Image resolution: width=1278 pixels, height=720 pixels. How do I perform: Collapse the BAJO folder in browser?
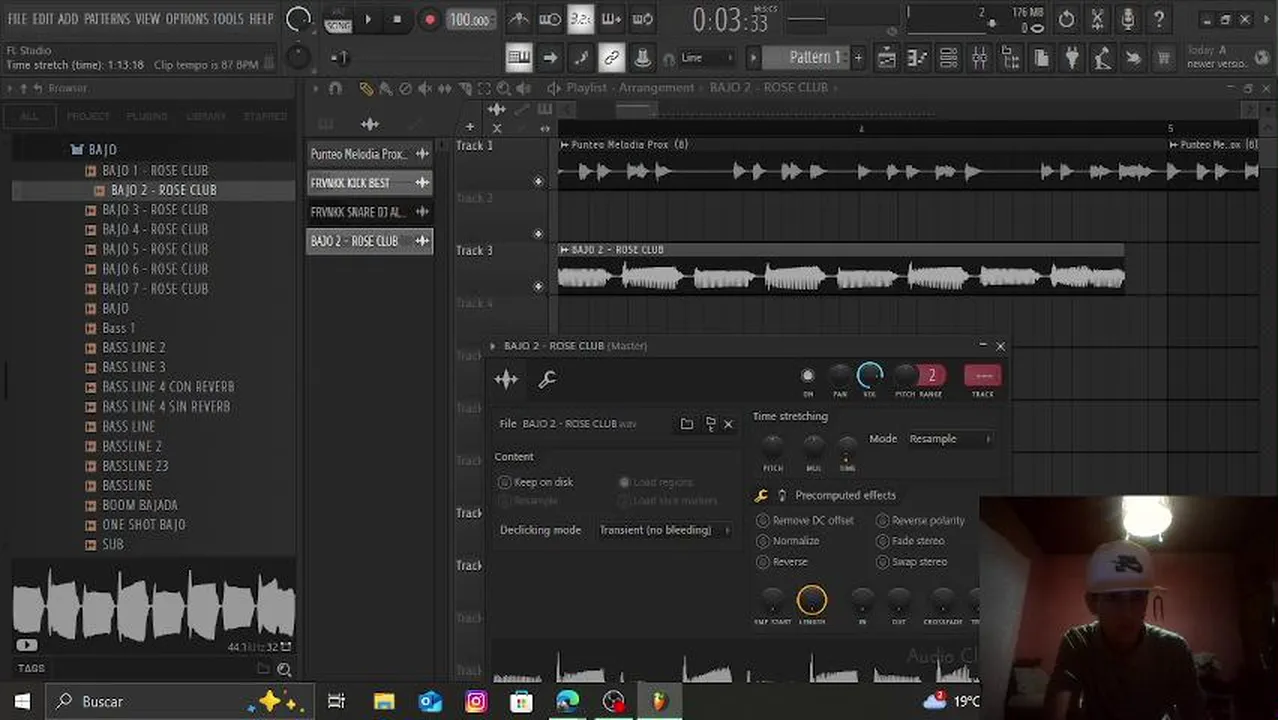pyautogui.click(x=94, y=150)
